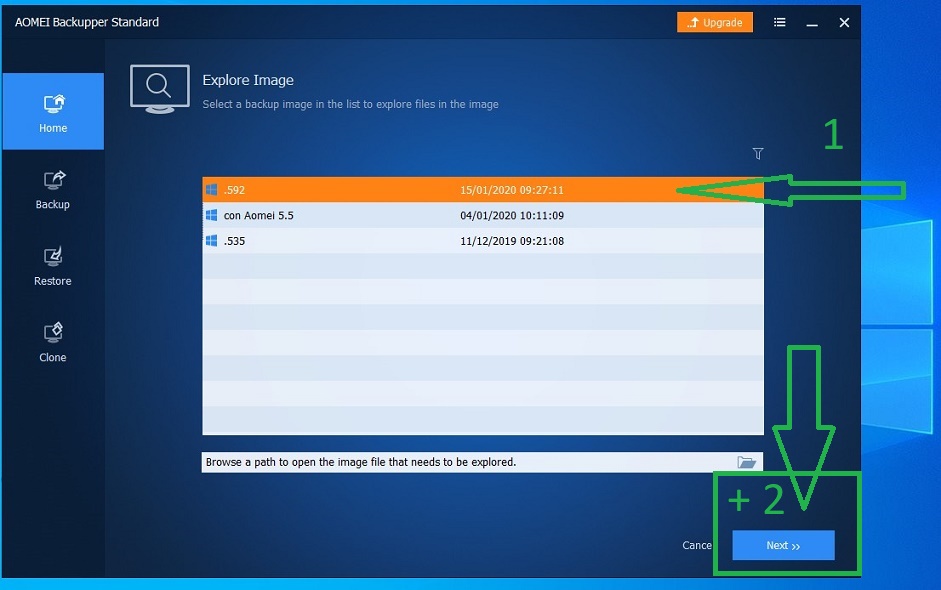Select the .535 backup row

click(483, 241)
